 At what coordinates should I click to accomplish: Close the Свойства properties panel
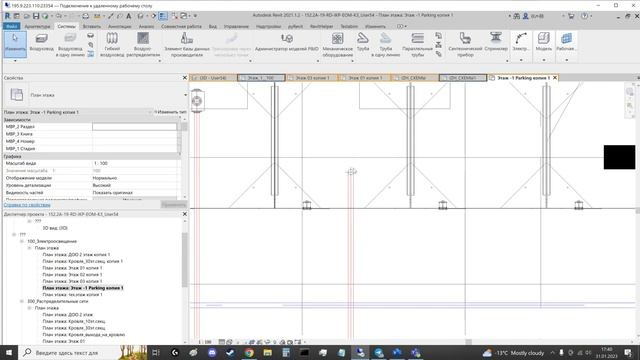point(184,78)
